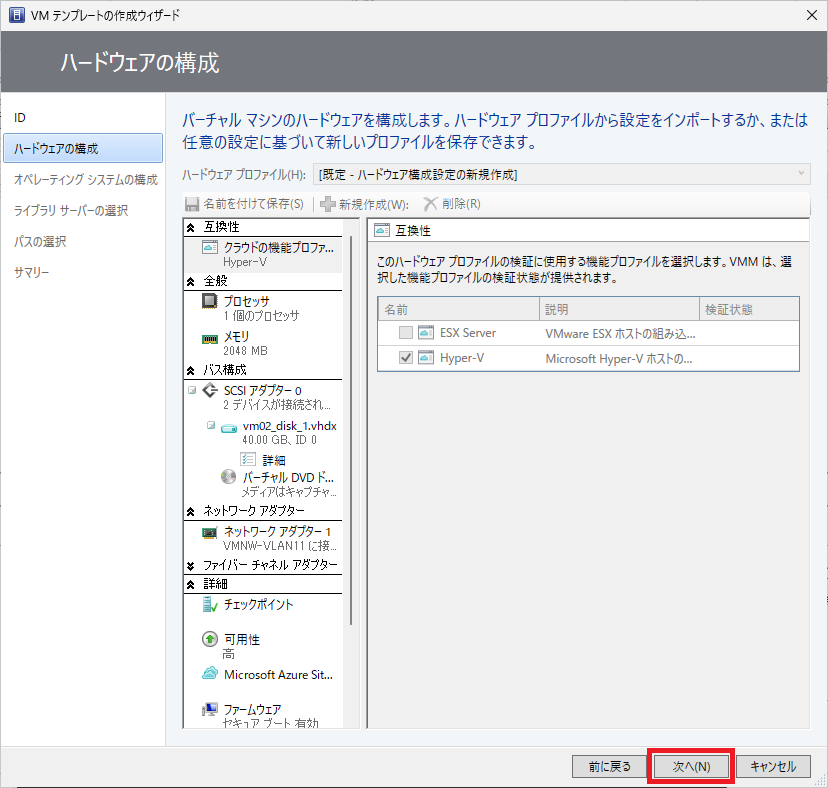Click the '40.00 GB、ID 0' text
Screen dimensions: 828x788
tap(279, 440)
